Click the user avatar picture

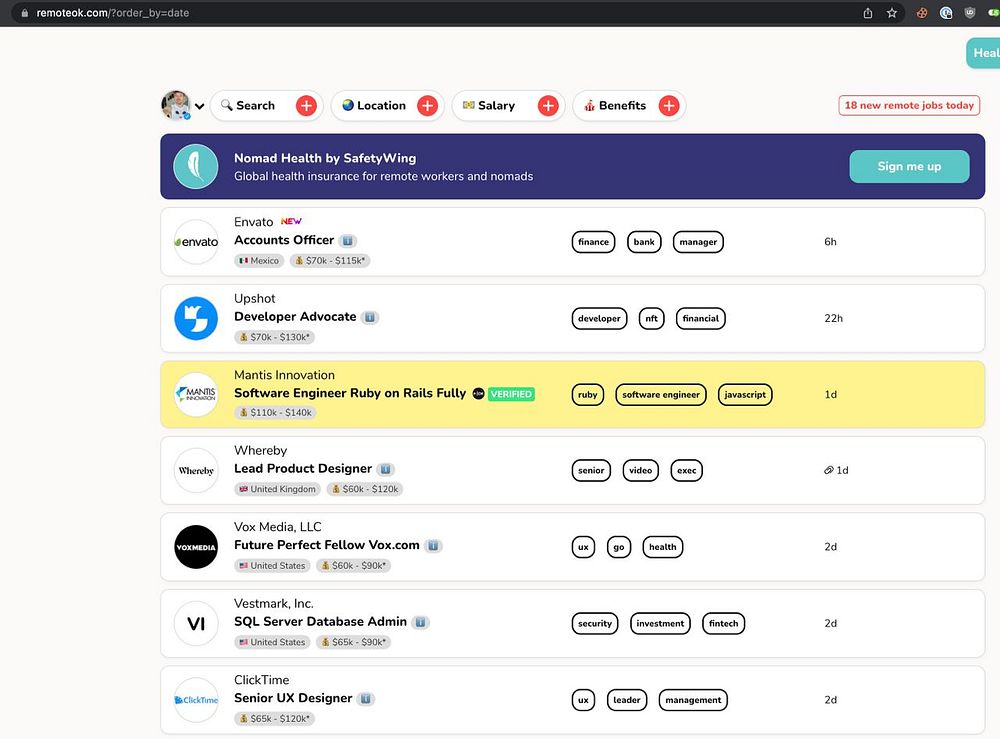tap(176, 105)
